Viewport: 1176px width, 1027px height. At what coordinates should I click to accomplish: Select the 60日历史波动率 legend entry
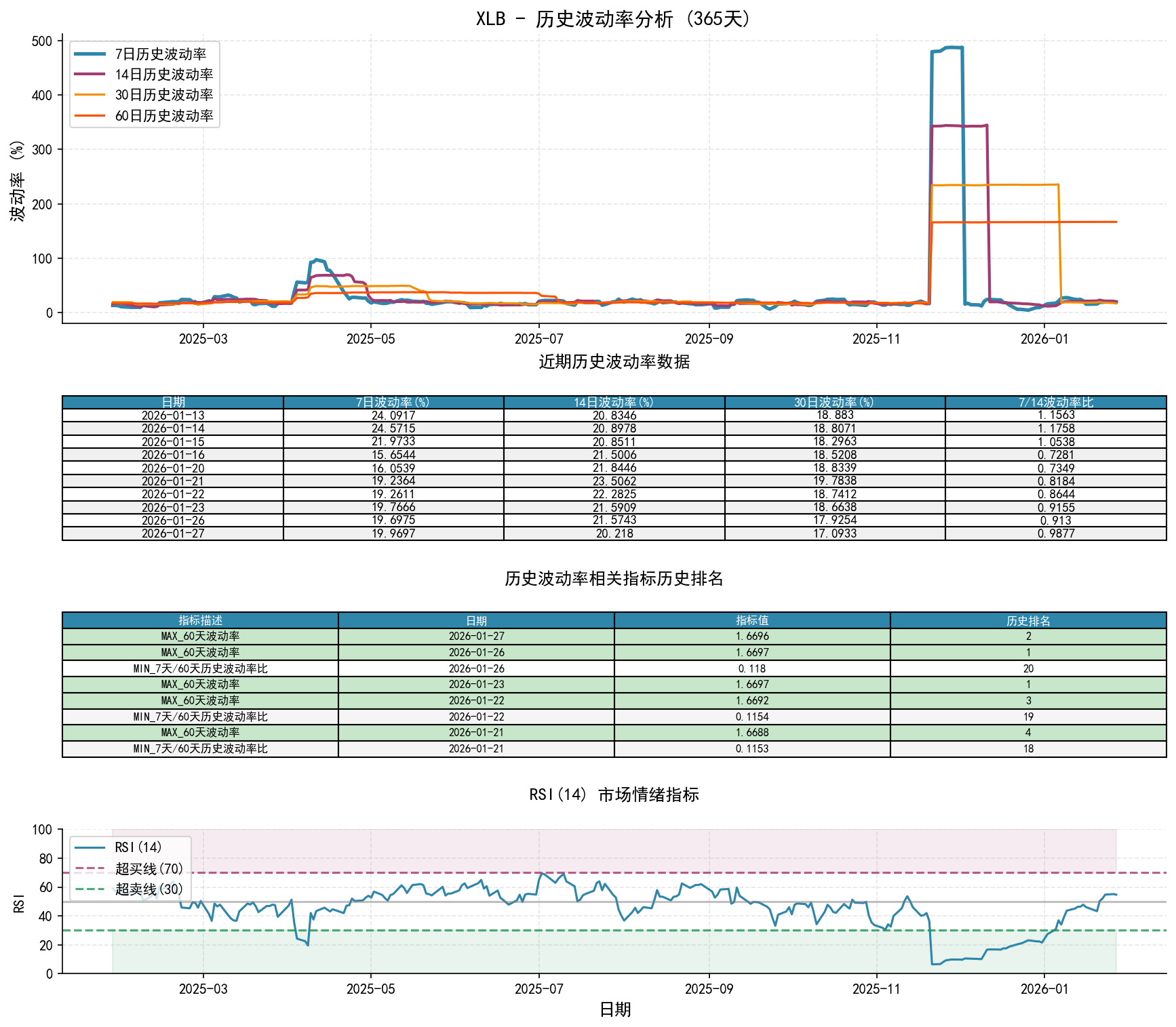pyautogui.click(x=163, y=116)
